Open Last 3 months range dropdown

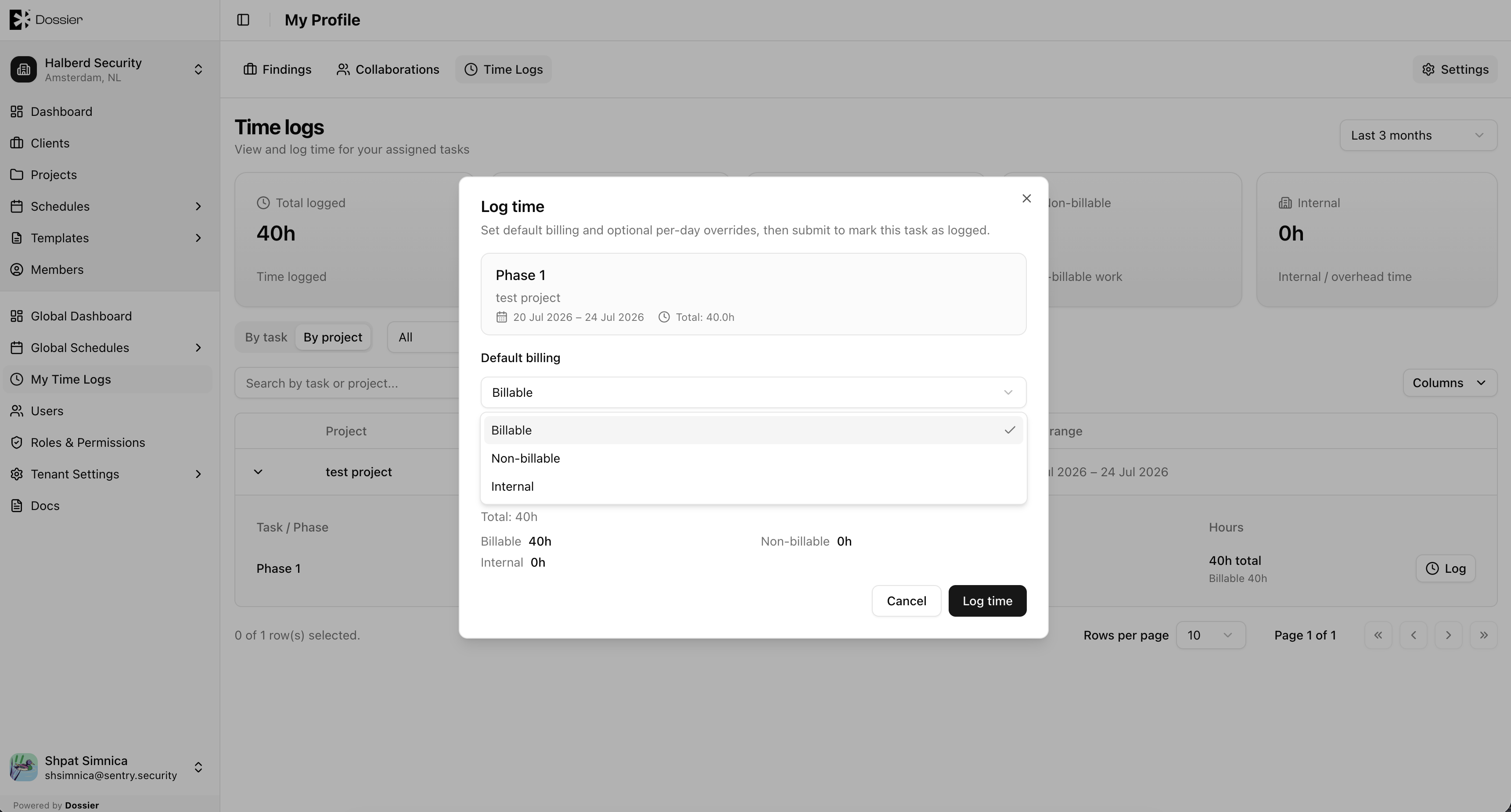(x=1418, y=136)
